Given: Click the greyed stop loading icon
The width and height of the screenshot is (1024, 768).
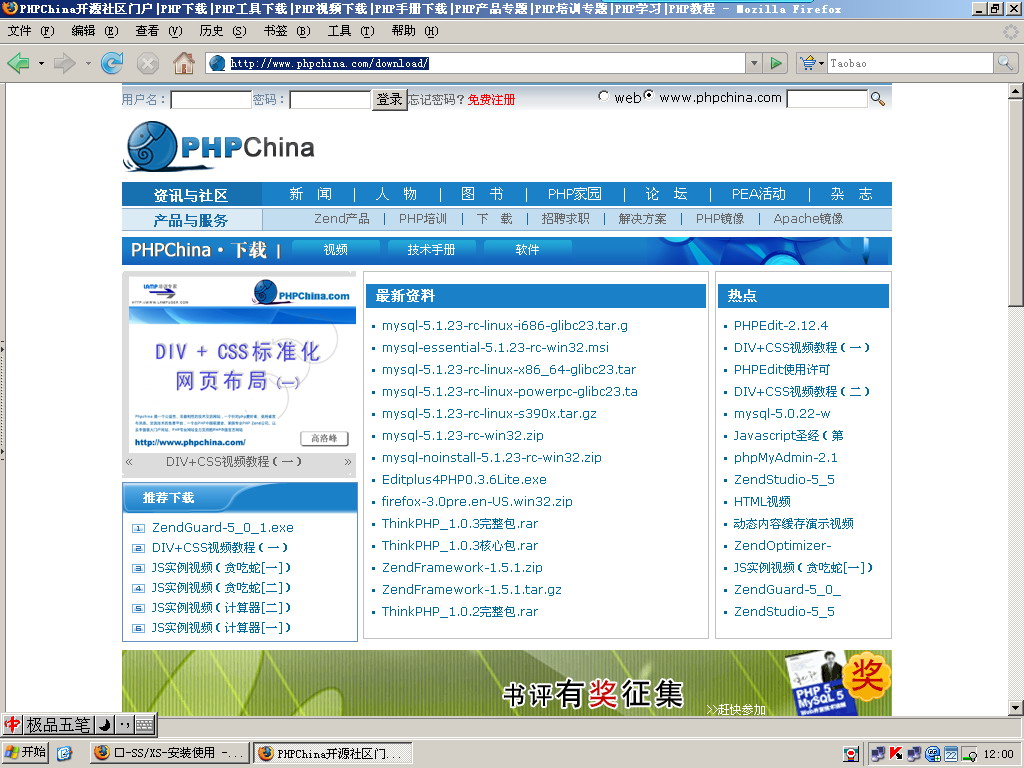Looking at the screenshot, I should [x=148, y=63].
